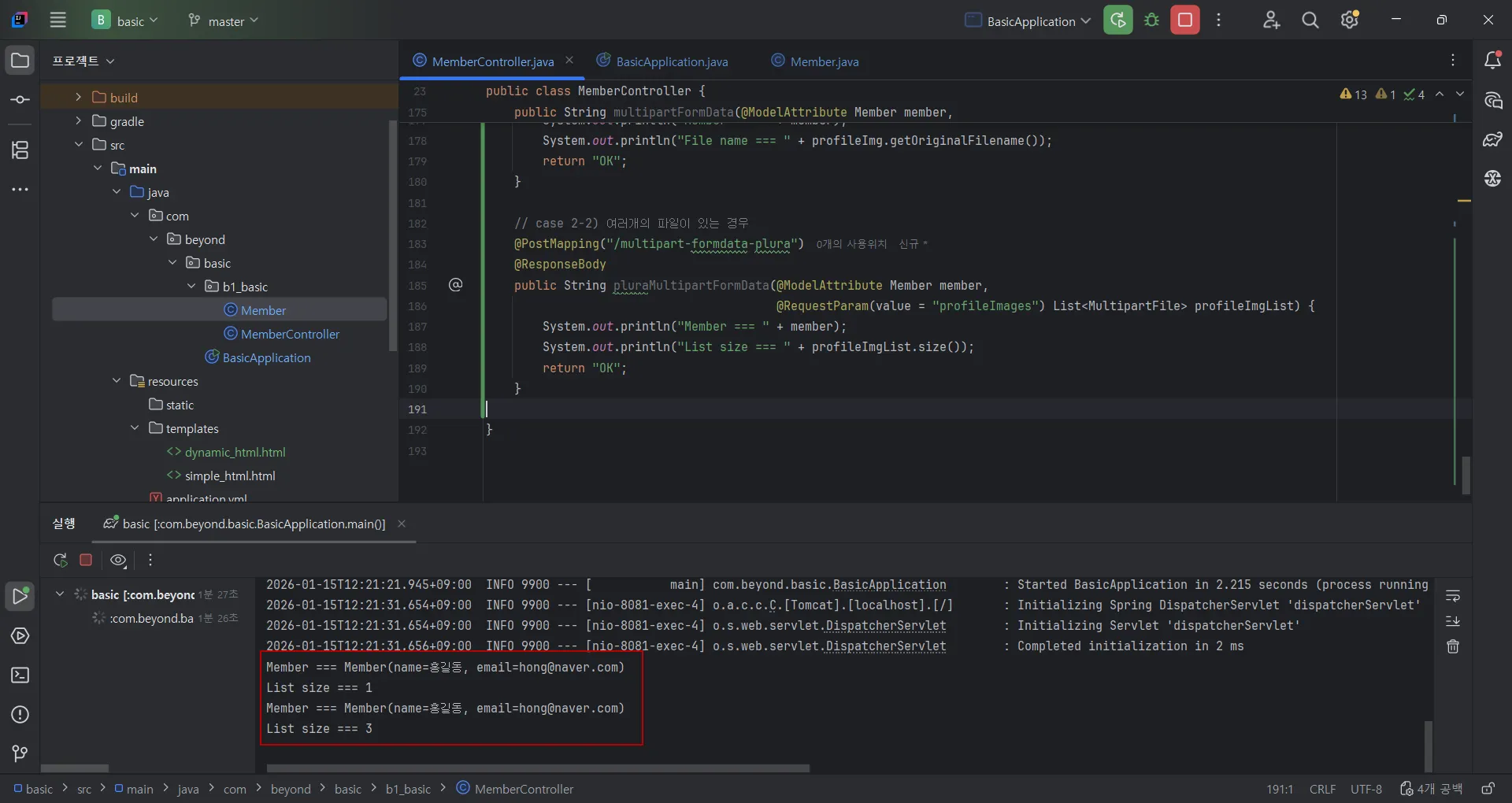Open the Services tool window
1512x803 pixels.
[x=20, y=636]
